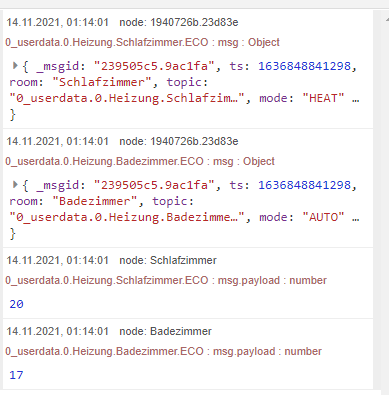Click room value "Schlafzimmer"
The image size is (389, 395).
click(x=102, y=82)
